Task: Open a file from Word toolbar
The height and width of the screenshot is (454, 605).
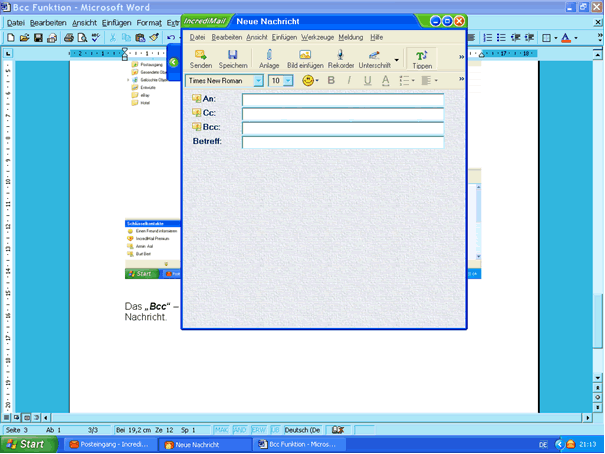Action: pos(24,37)
